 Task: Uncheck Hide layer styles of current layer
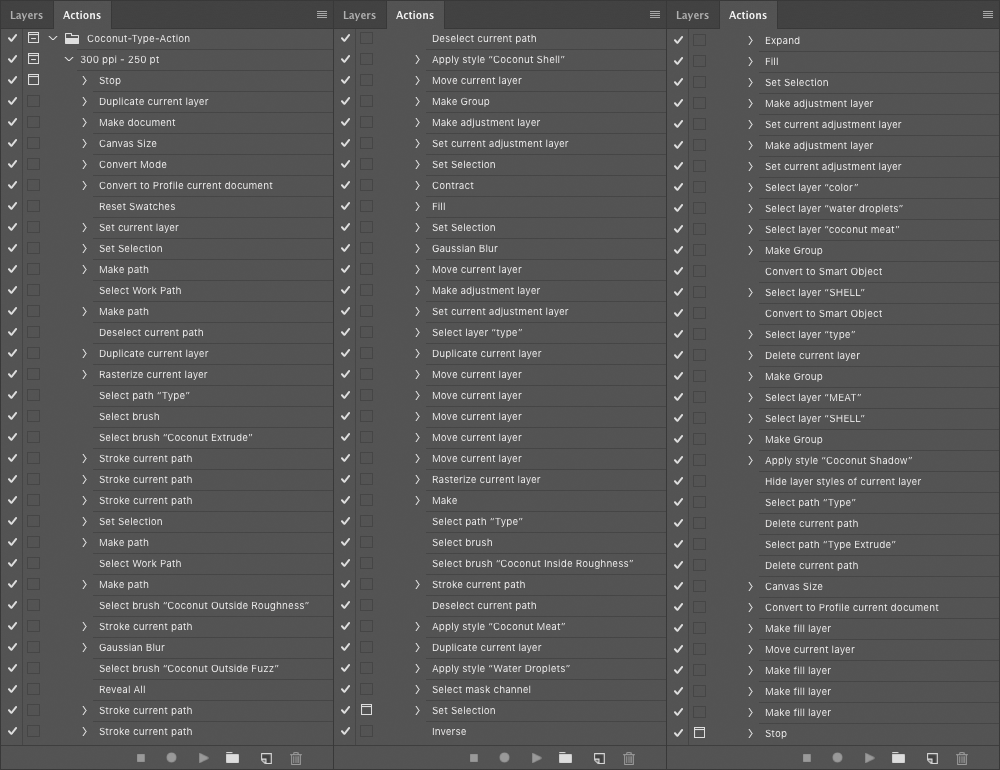point(678,481)
